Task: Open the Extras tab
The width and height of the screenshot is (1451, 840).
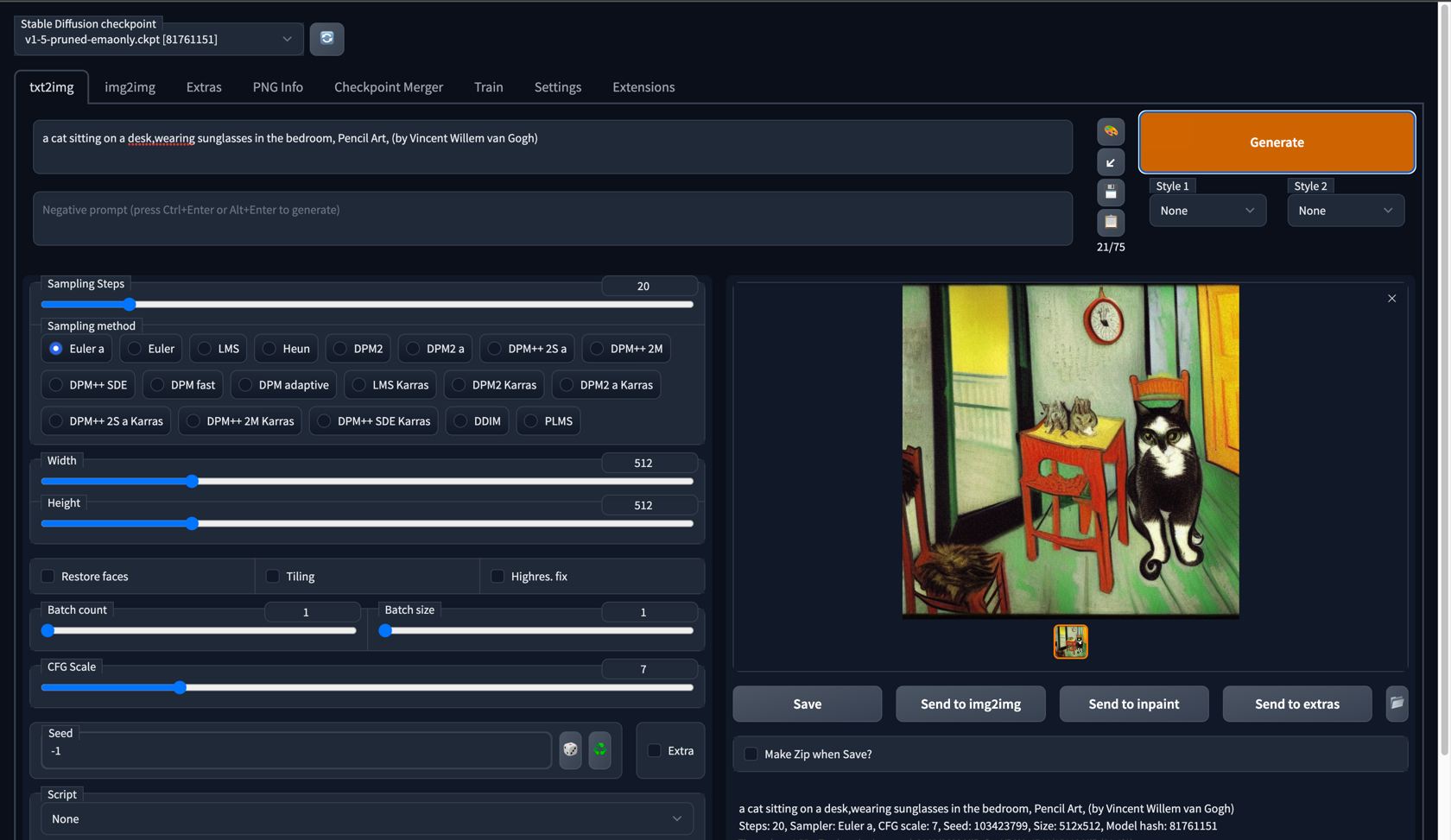Action: (x=204, y=87)
